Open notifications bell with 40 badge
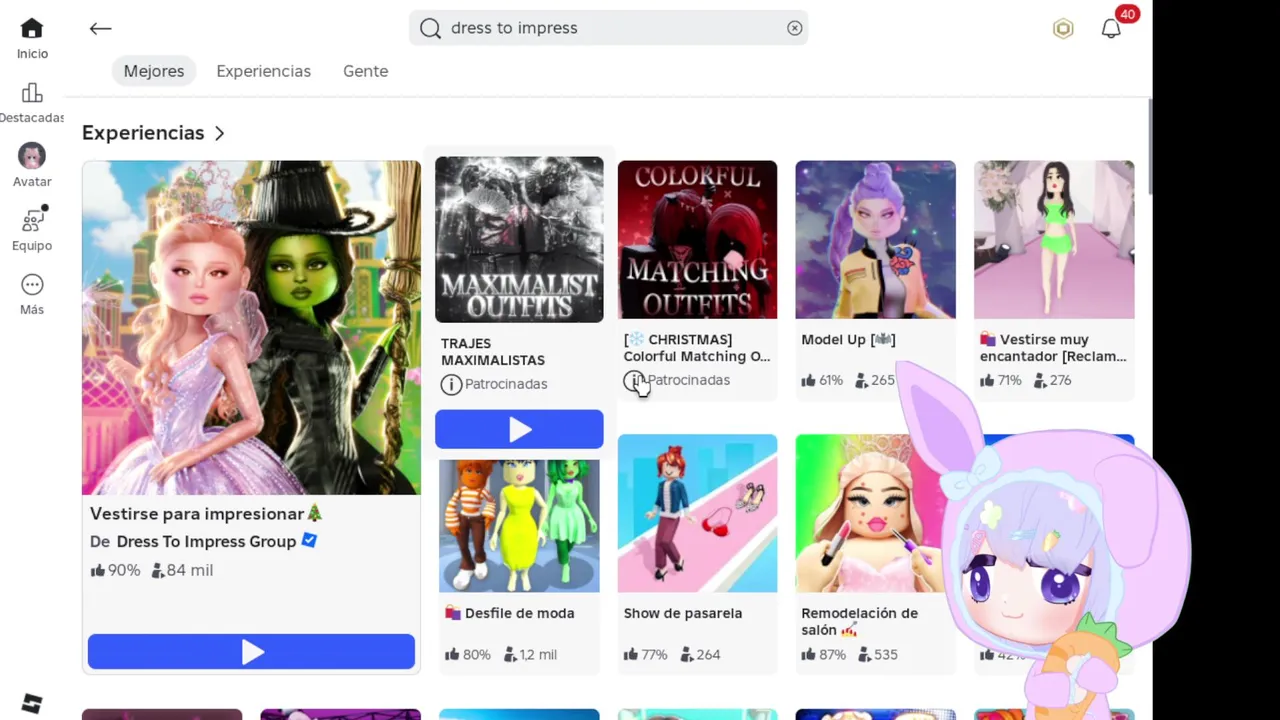 point(1111,29)
